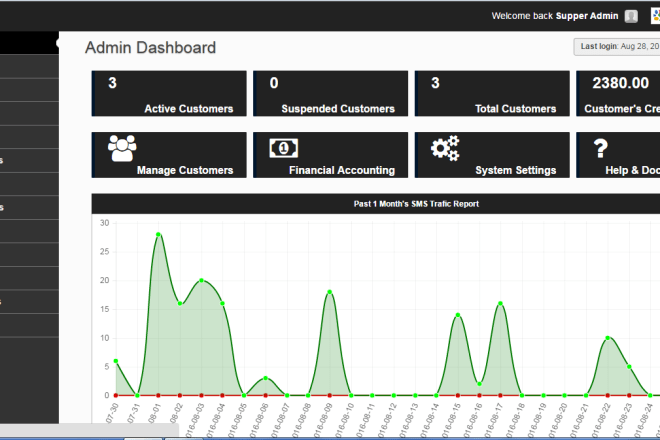Image resolution: width=660 pixels, height=440 pixels.
Task: Select the first green data point at 6
Action: tap(116, 361)
